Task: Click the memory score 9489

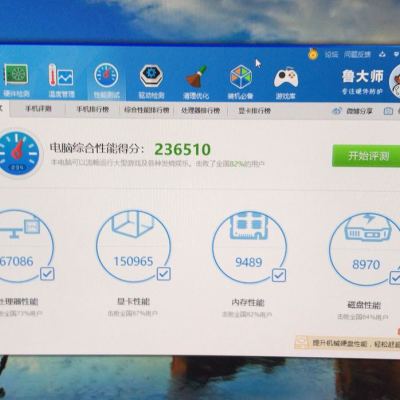Action: click(248, 262)
